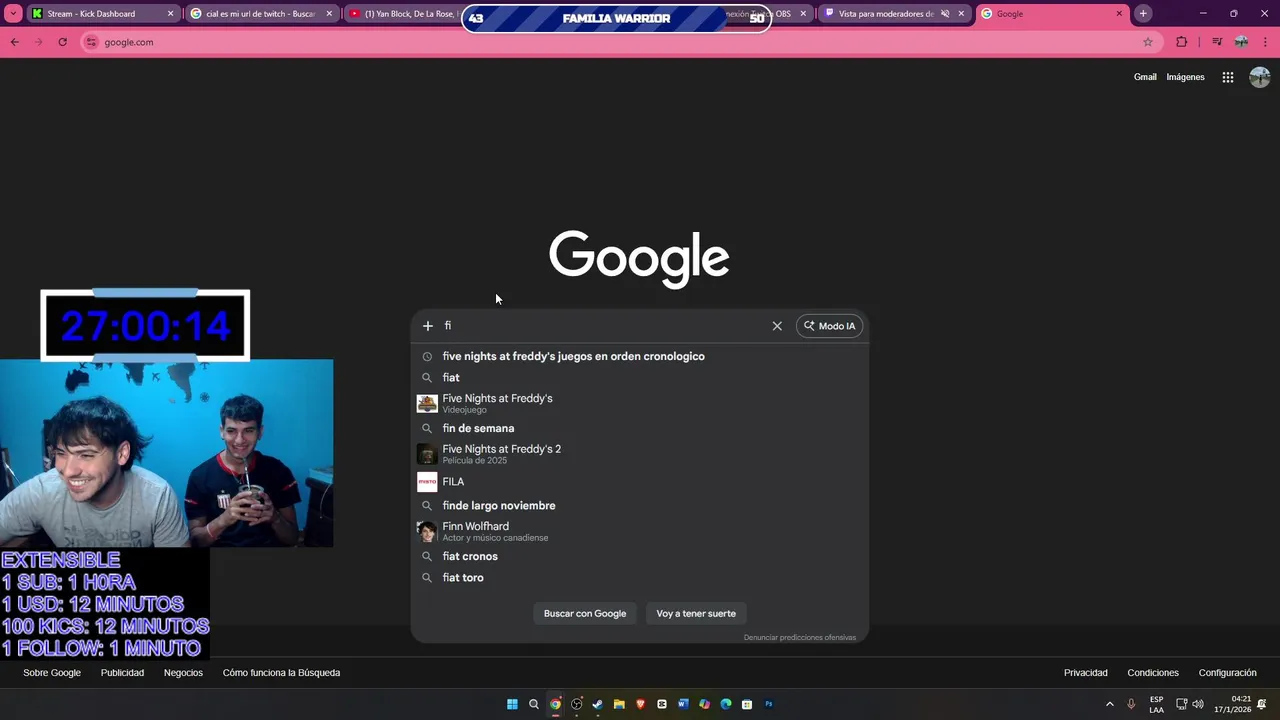Image resolution: width=1280 pixels, height=720 pixels.
Task: Open Photoshop from the taskbar
Action: [x=769, y=704]
